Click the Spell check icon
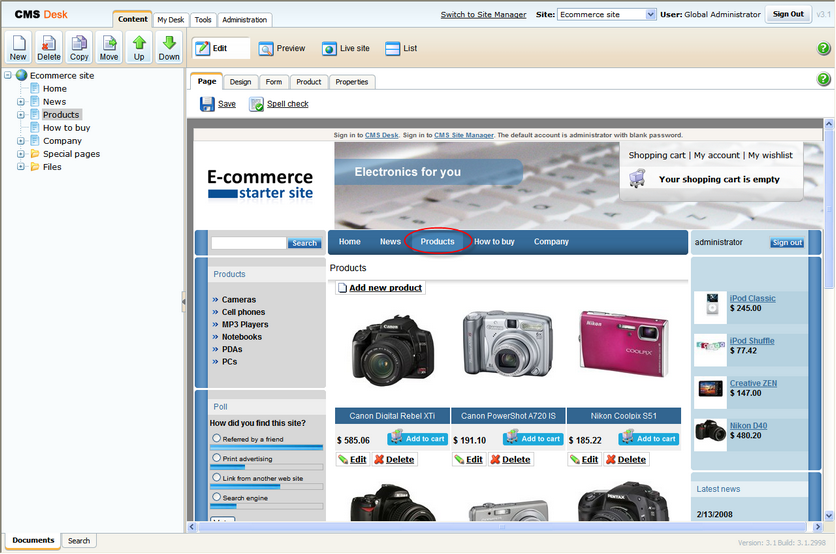Image resolution: width=836 pixels, height=554 pixels. 256,104
